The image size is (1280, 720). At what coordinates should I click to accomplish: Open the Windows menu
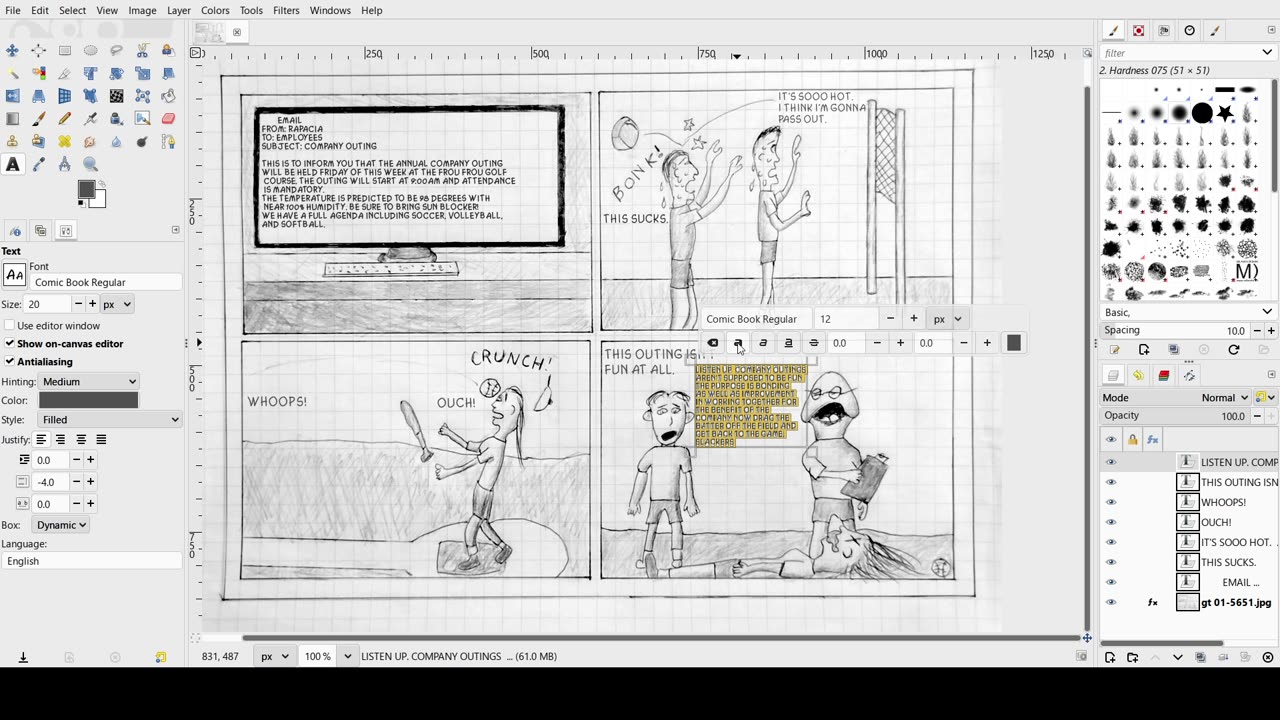click(330, 10)
